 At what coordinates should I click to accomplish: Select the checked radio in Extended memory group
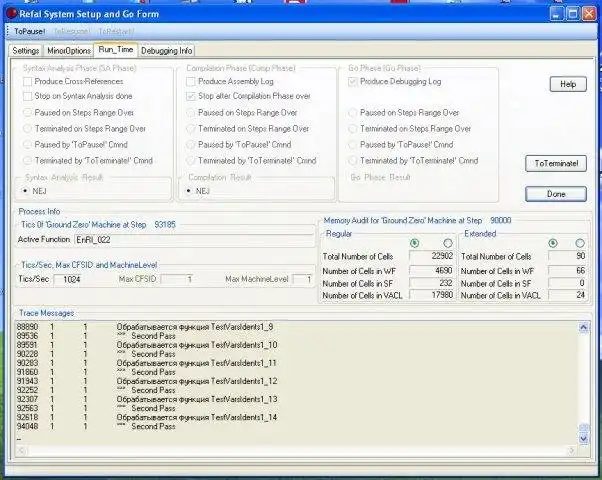pyautogui.click(x=553, y=243)
